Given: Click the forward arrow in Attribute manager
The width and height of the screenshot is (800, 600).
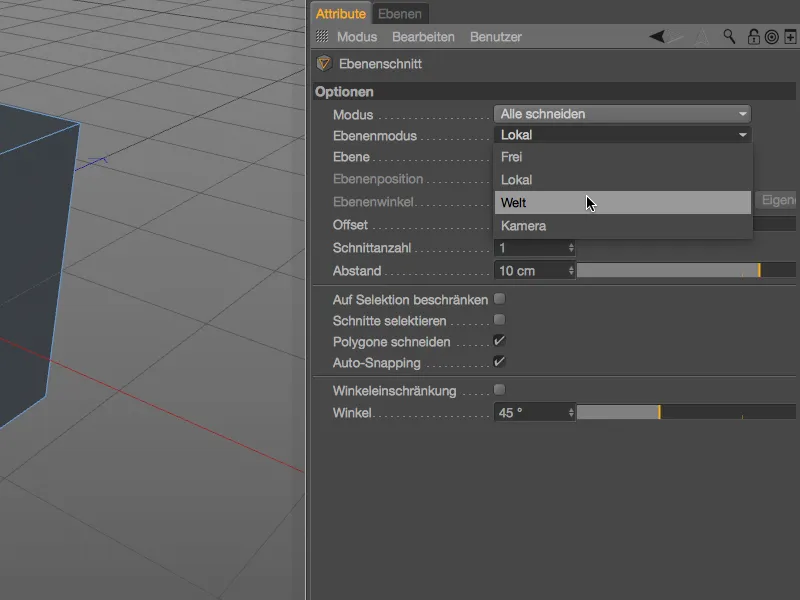Looking at the screenshot, I should [x=675, y=37].
